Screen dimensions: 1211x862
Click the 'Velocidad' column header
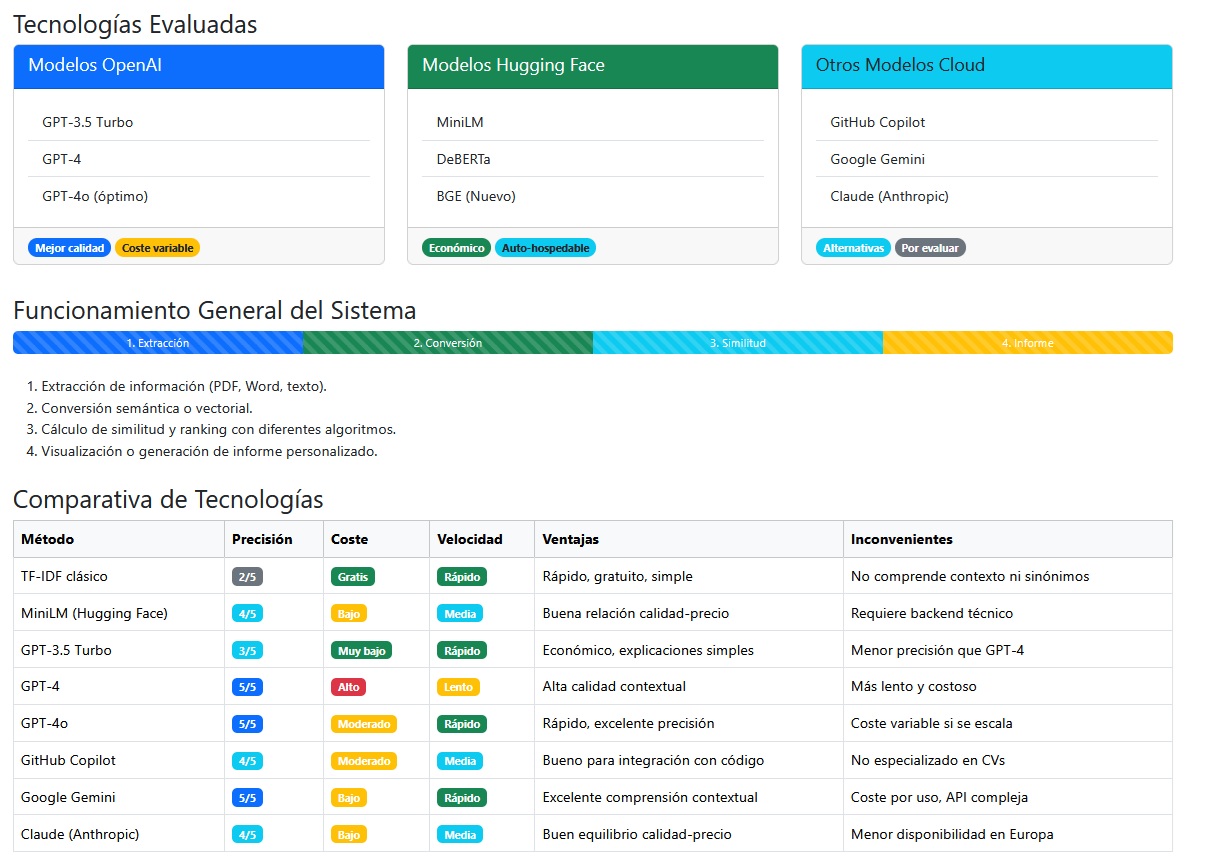[x=482, y=539]
